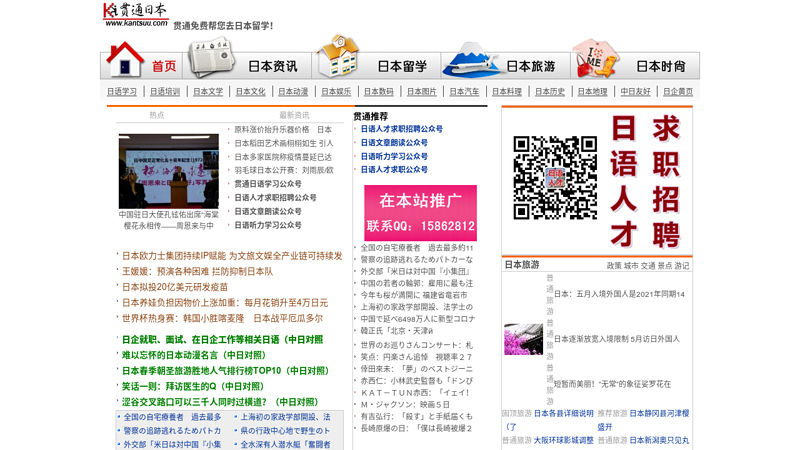The height and width of the screenshot is (450, 800).
Task: Go to 日本文学 in the sub-navigation
Action: pyautogui.click(x=208, y=92)
